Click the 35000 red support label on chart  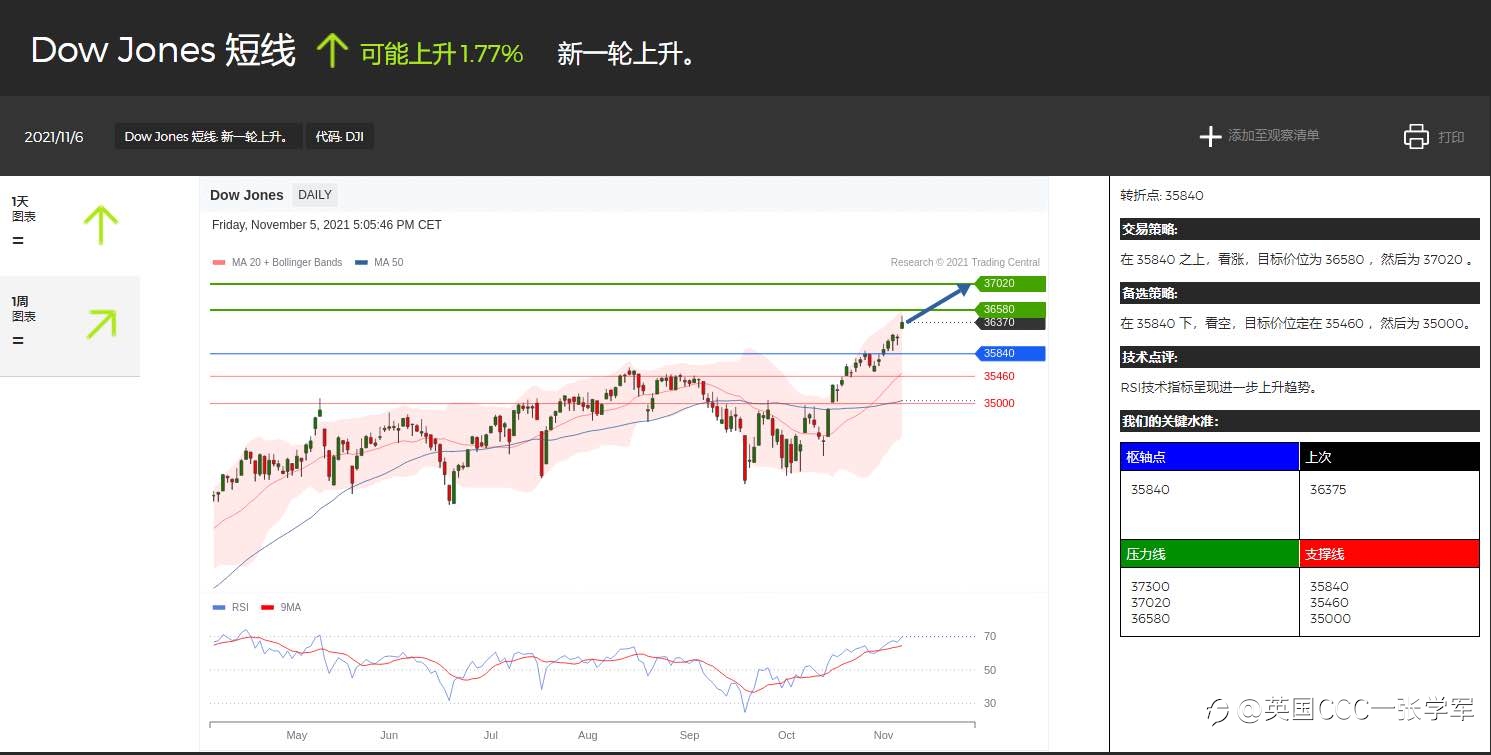click(999, 404)
